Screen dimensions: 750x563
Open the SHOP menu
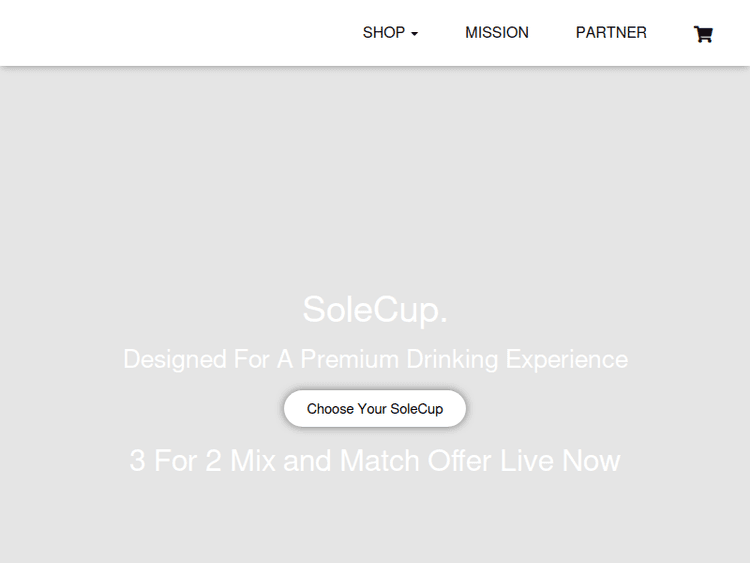390,33
